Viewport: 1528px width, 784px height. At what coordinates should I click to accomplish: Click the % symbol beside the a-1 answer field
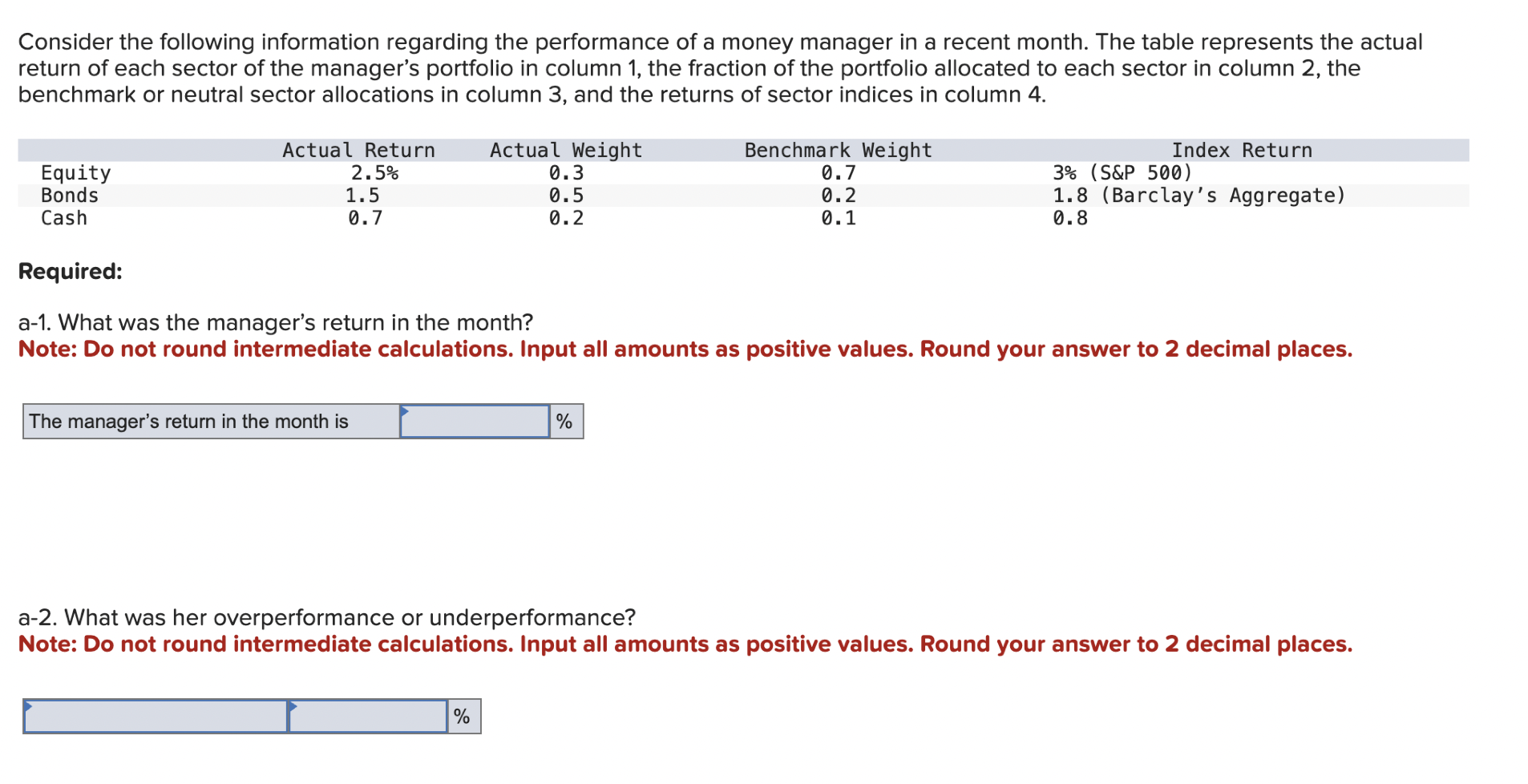[x=565, y=420]
